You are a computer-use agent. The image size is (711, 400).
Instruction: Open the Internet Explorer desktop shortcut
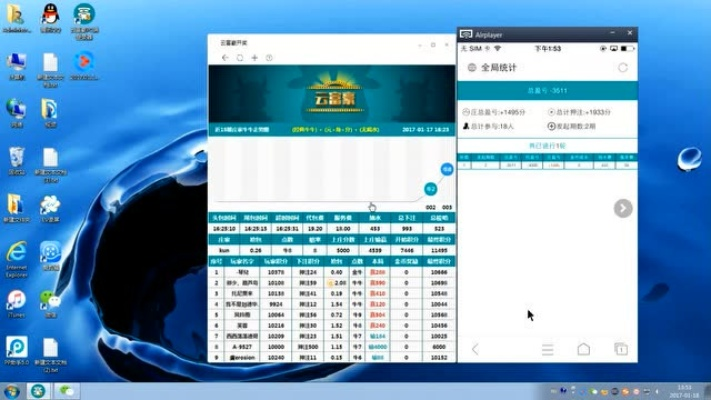[x=17, y=259]
